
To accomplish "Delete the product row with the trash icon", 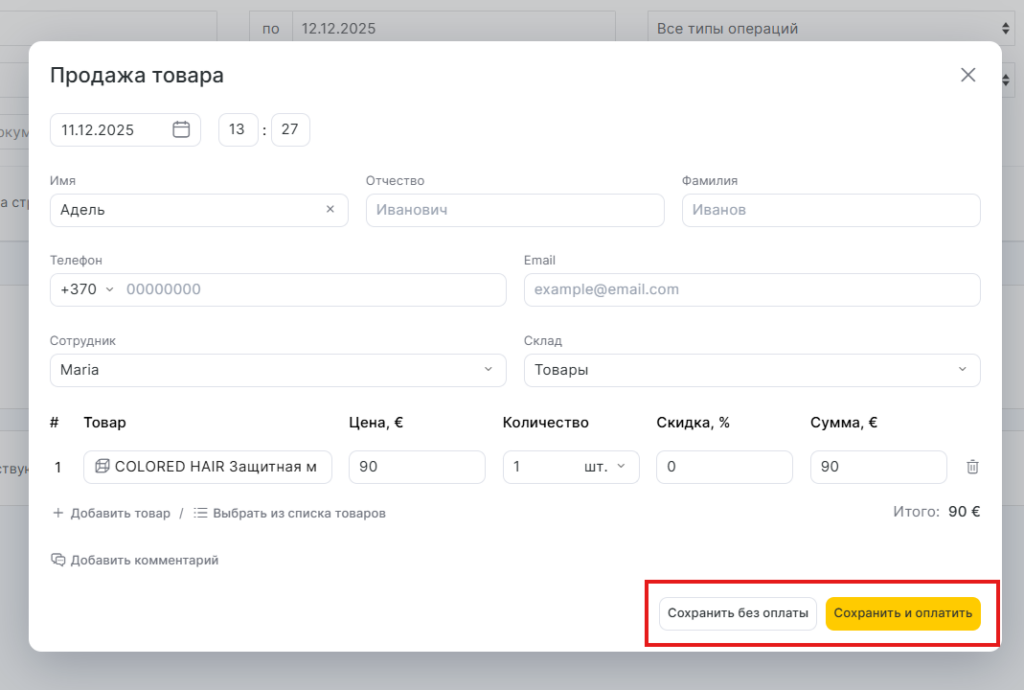I will [x=972, y=467].
